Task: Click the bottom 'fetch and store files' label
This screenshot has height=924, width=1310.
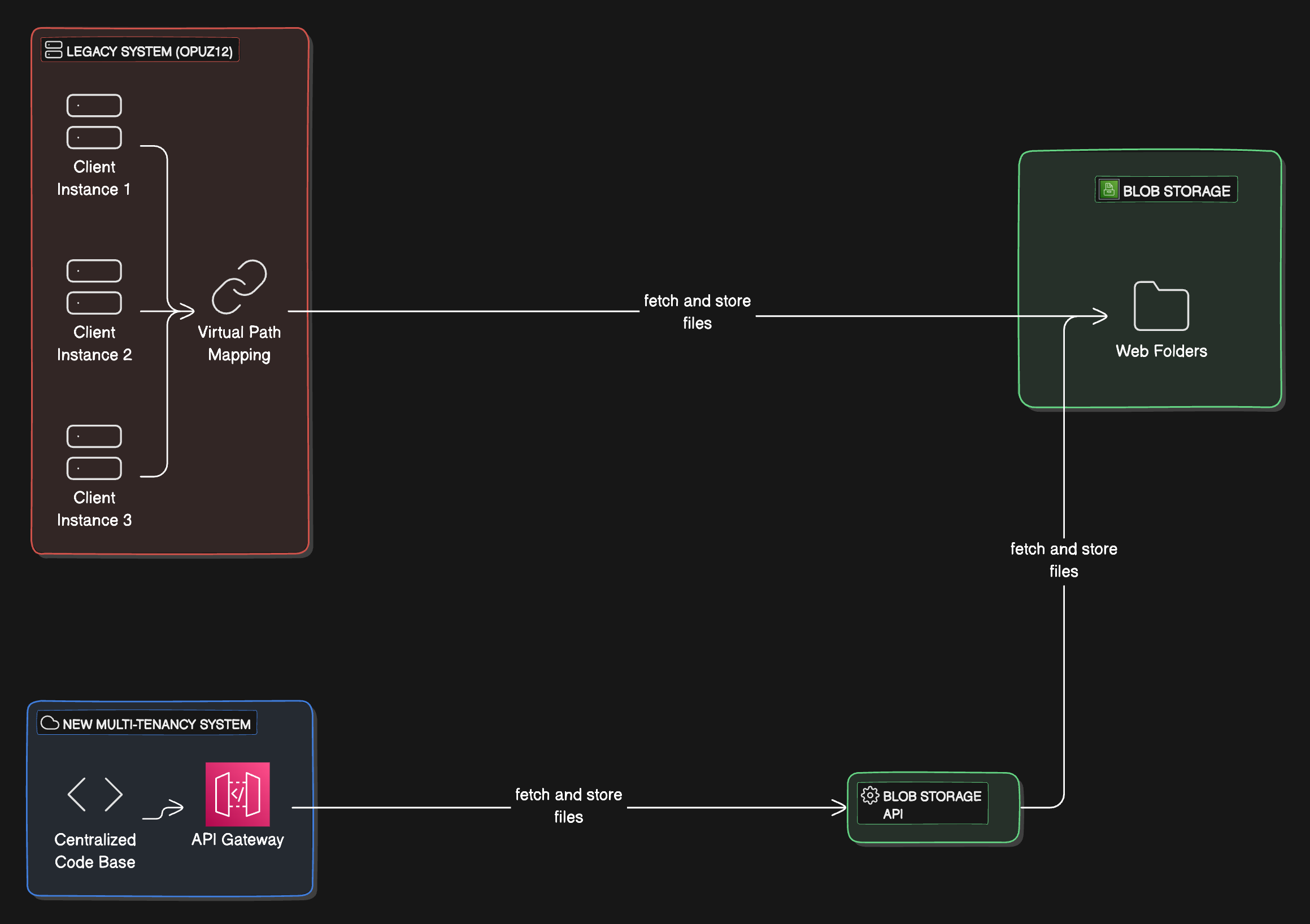Action: pos(568,805)
